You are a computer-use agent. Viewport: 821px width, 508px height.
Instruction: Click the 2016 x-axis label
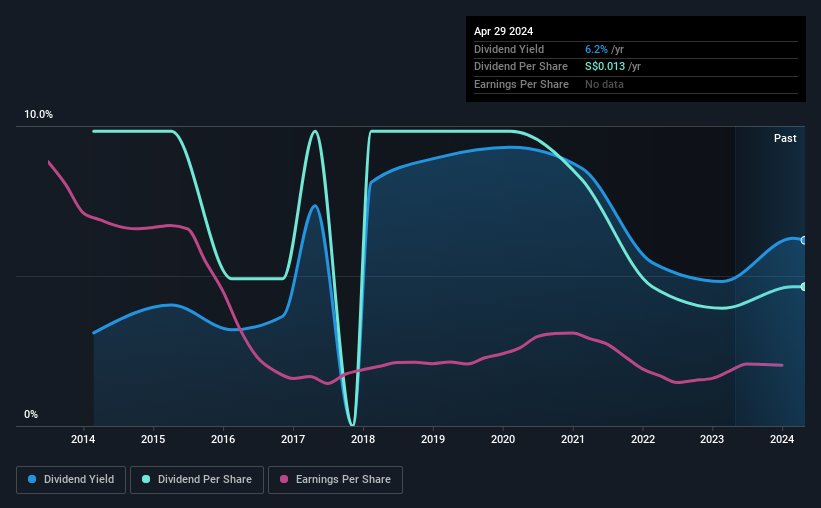click(x=223, y=439)
